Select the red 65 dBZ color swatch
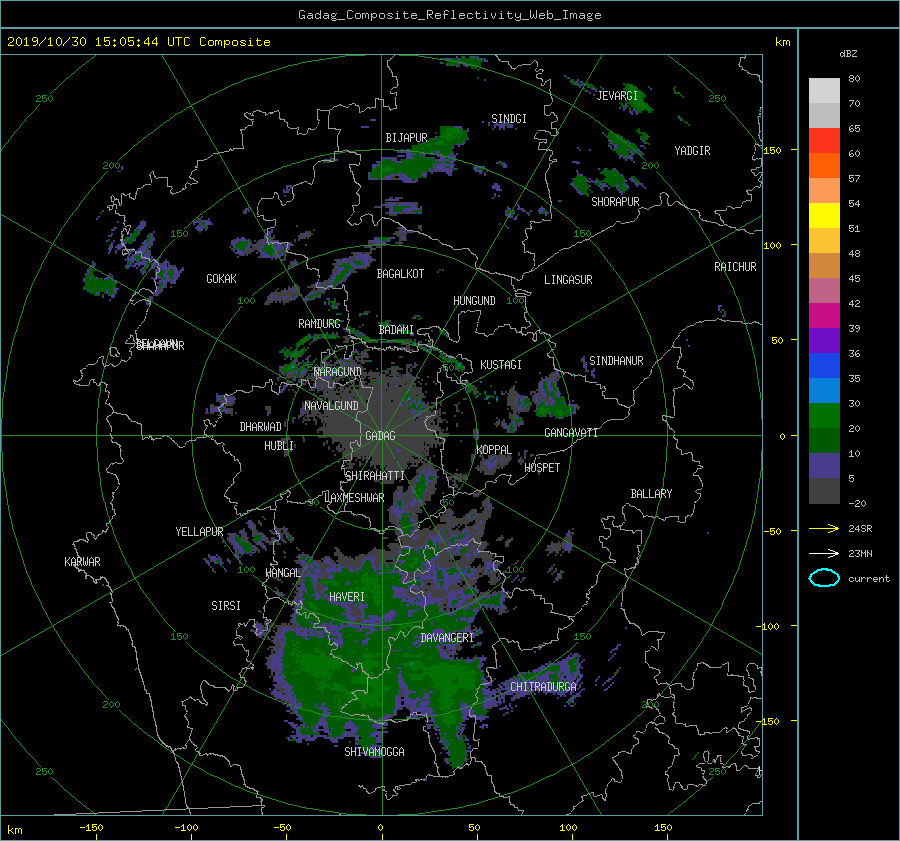Image resolution: width=900 pixels, height=841 pixels. click(x=824, y=140)
